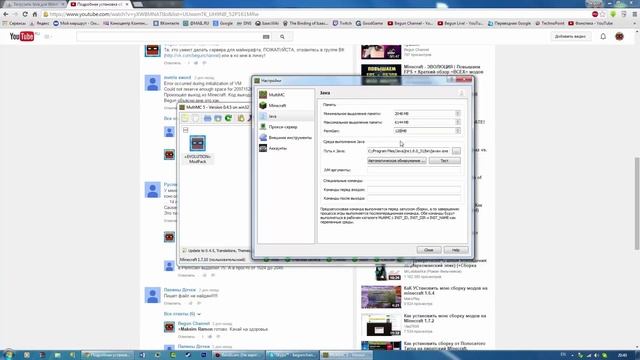Browse for the Java executable path

point(456,151)
